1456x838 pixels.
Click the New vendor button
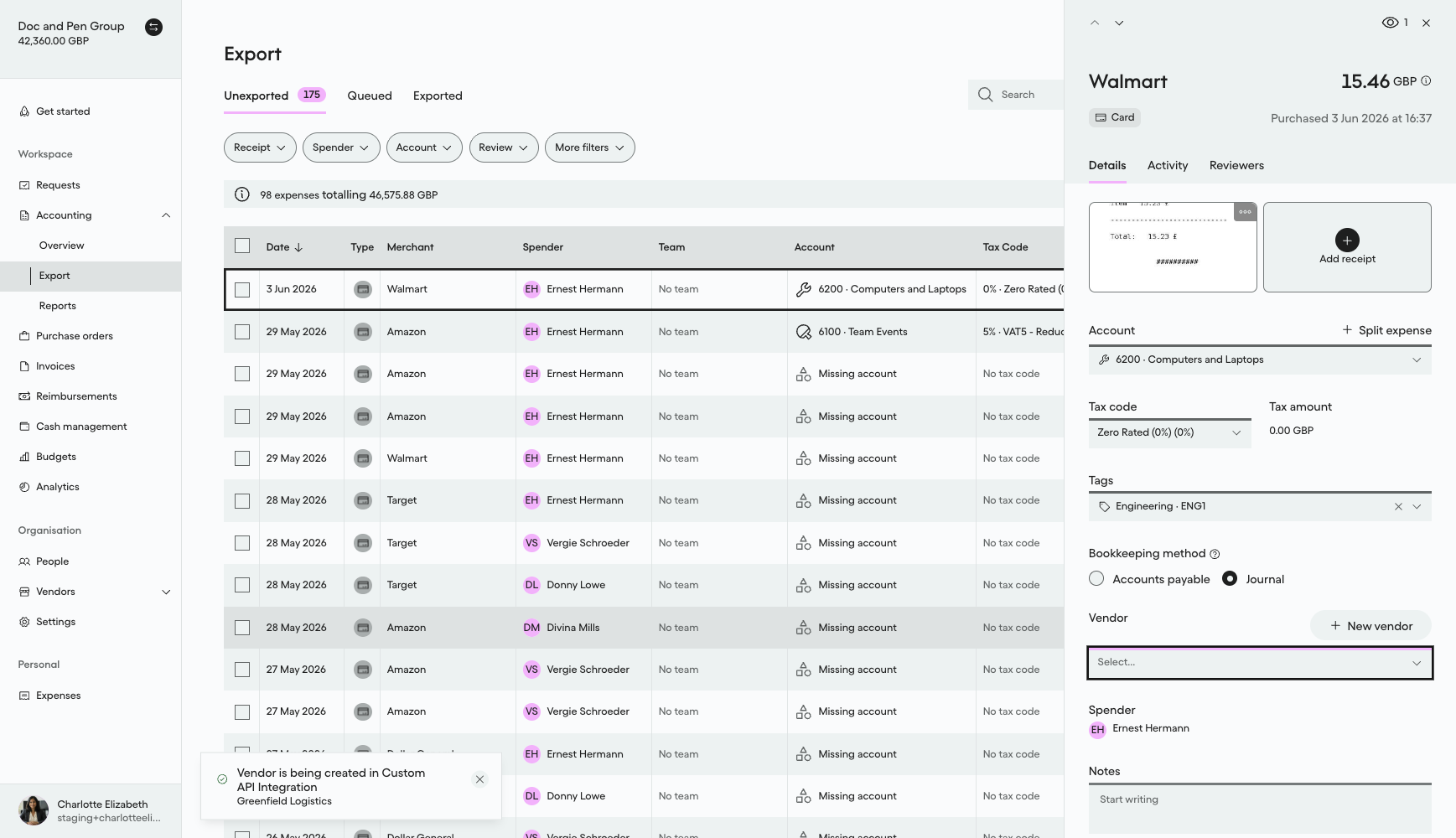click(x=1371, y=626)
